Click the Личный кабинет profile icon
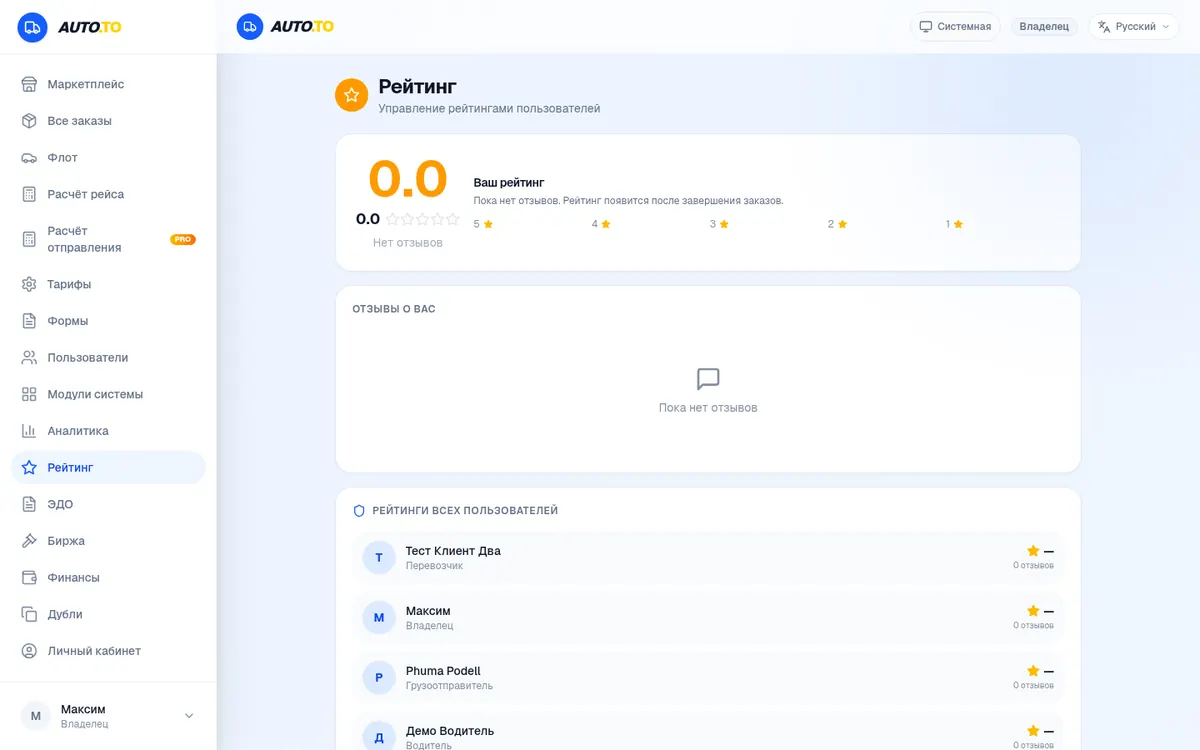 29,651
